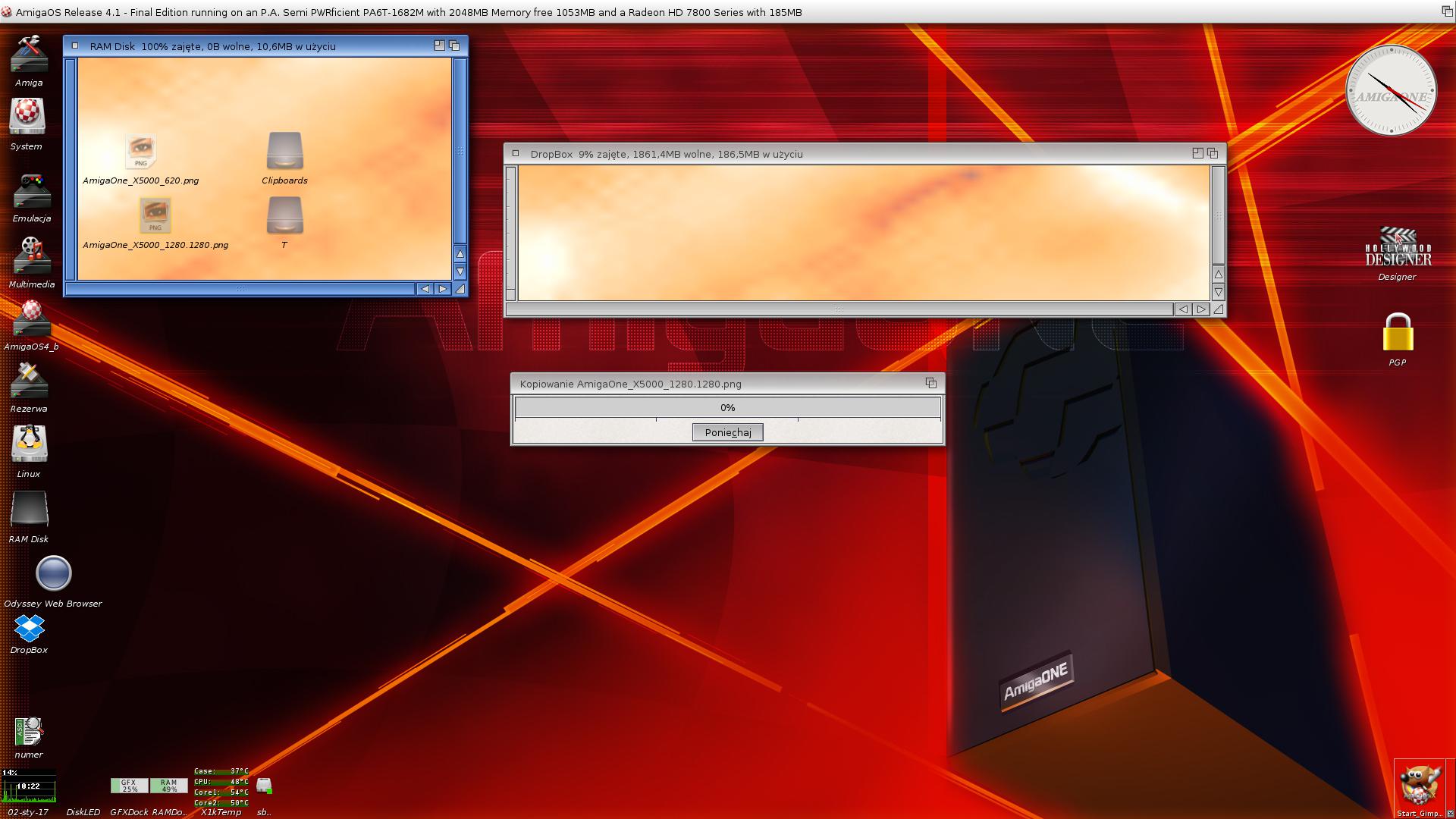Click RAM Disk vertical scroll up arrow
Screen dimensions: 1456x819
(460, 253)
